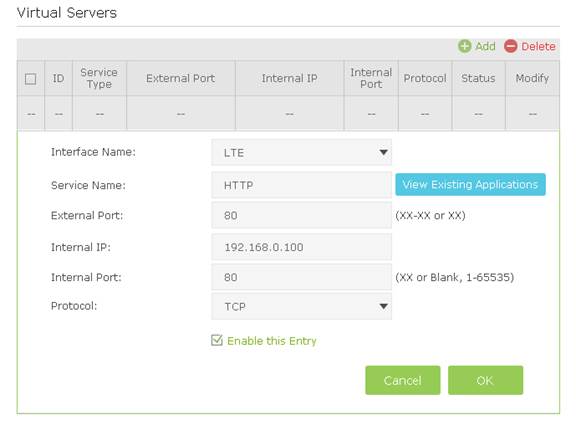Cancel the virtual server entry
The width and height of the screenshot is (576, 425).
tap(403, 380)
